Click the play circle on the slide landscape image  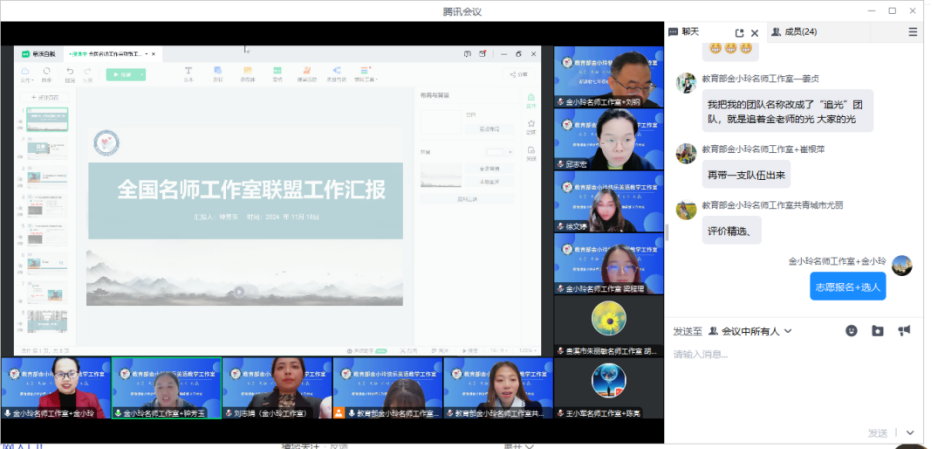tap(239, 292)
